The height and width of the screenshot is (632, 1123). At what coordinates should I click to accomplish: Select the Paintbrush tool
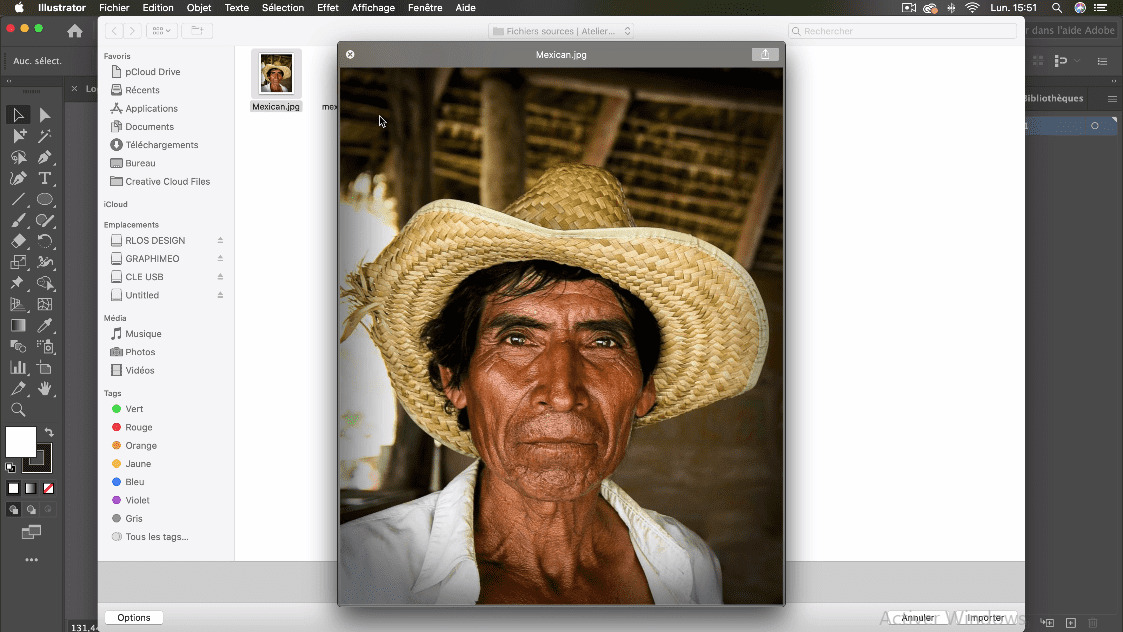pos(18,221)
